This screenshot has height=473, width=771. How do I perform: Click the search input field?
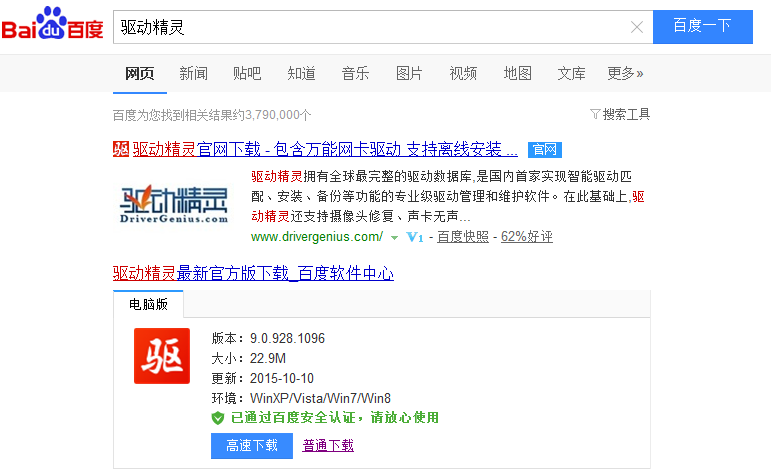pyautogui.click(x=370, y=27)
